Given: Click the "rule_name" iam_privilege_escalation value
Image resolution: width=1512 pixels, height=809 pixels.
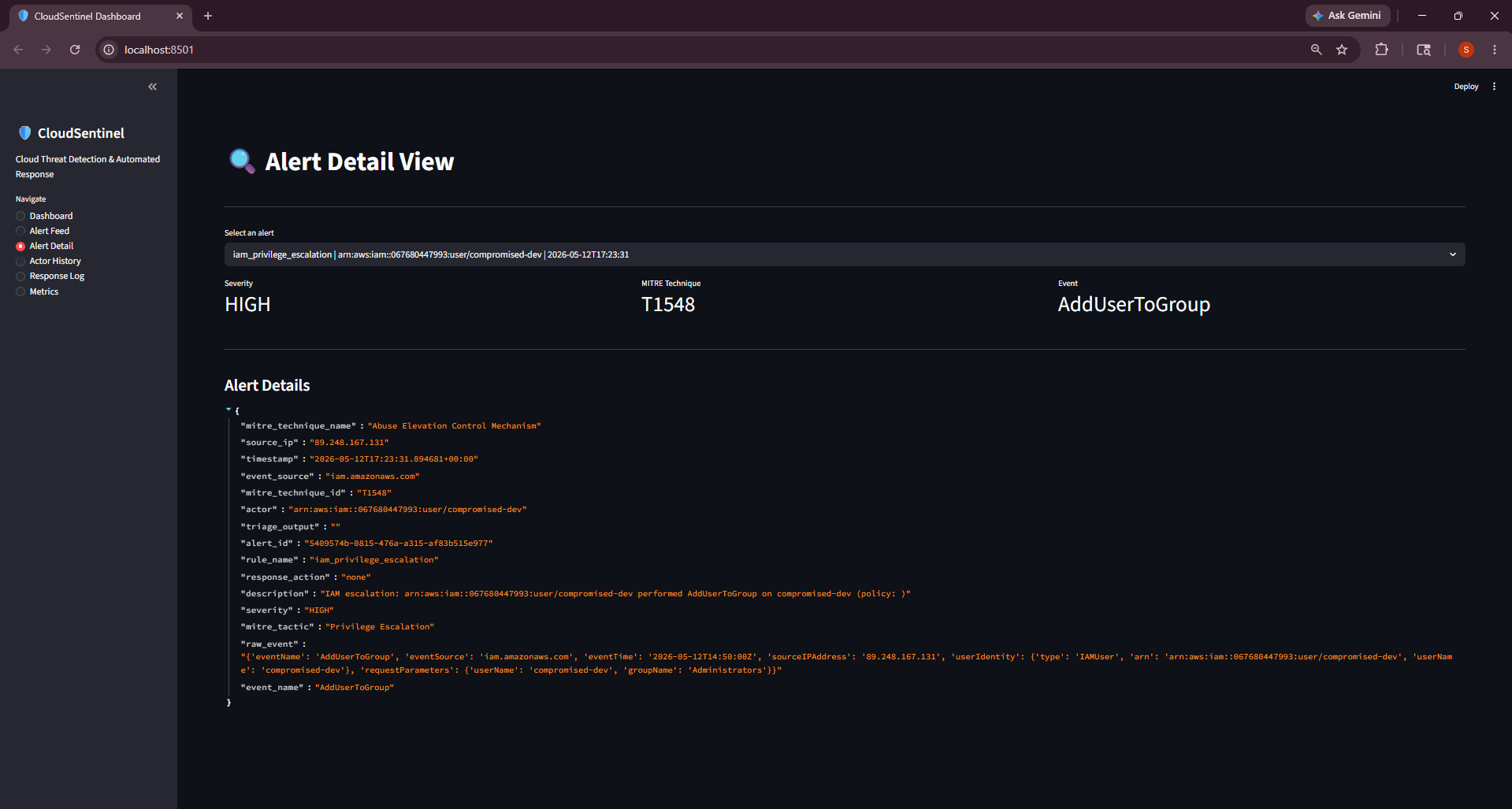Looking at the screenshot, I should coord(373,560).
